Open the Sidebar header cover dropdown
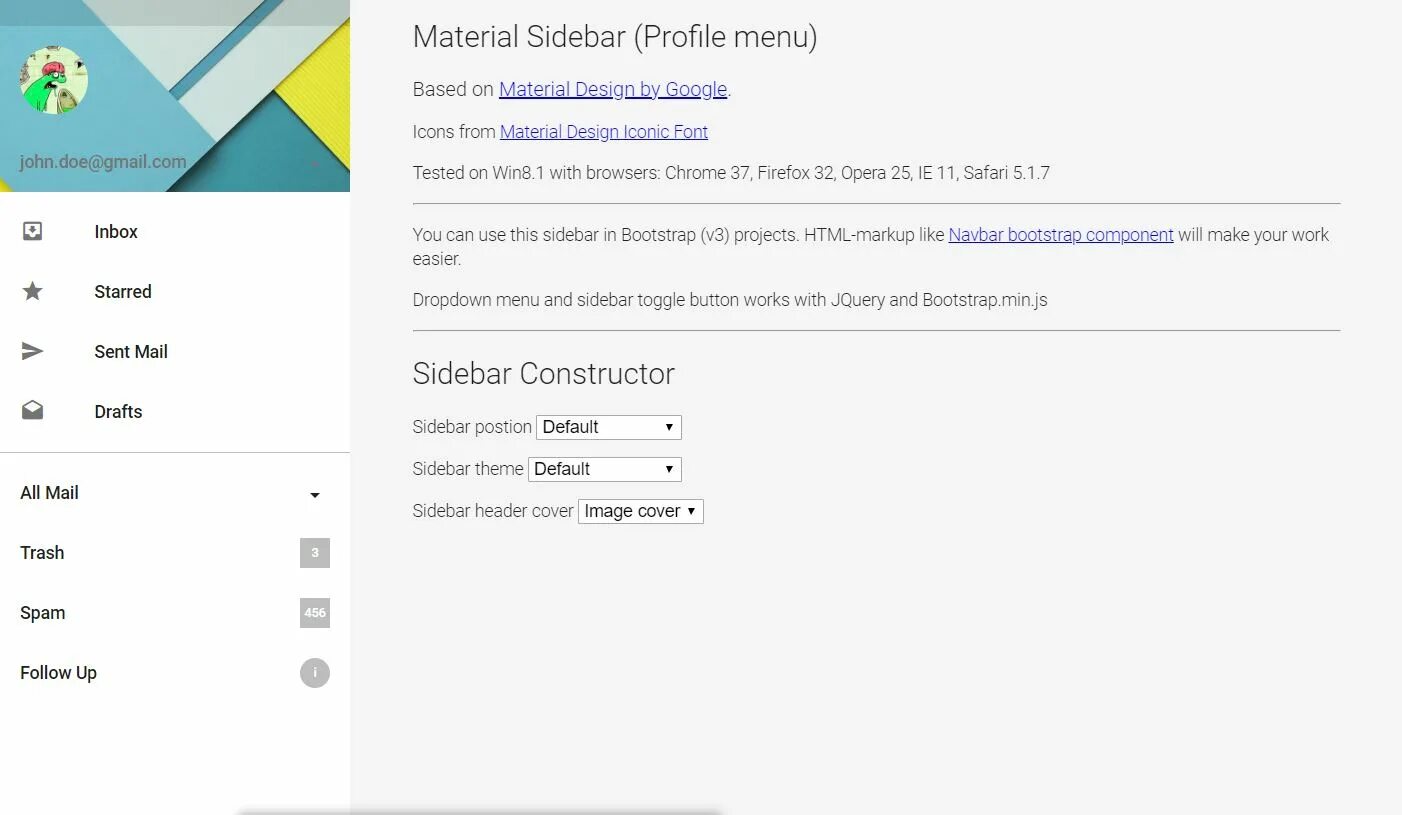 (641, 511)
